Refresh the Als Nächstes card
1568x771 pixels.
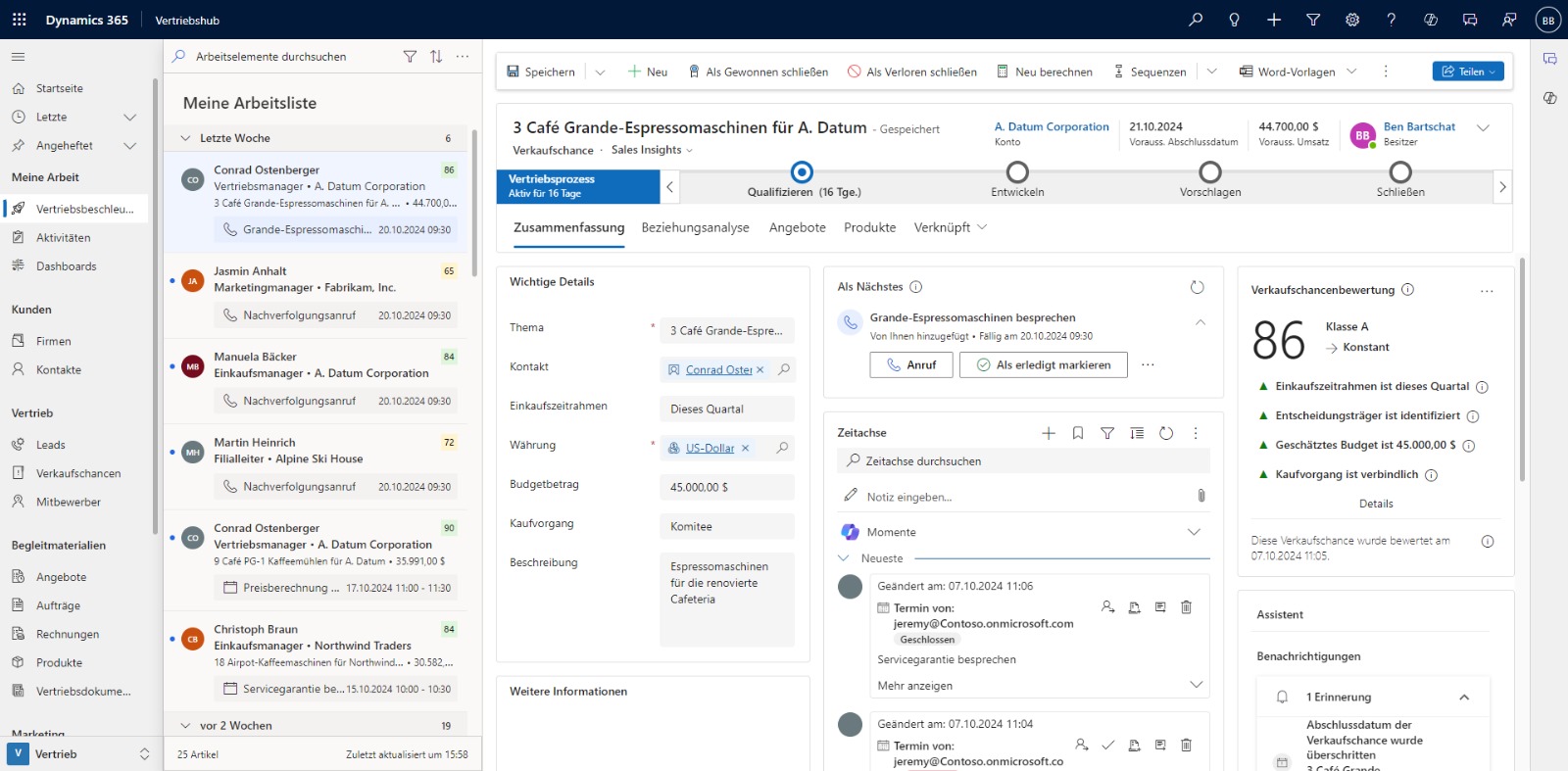1197,287
